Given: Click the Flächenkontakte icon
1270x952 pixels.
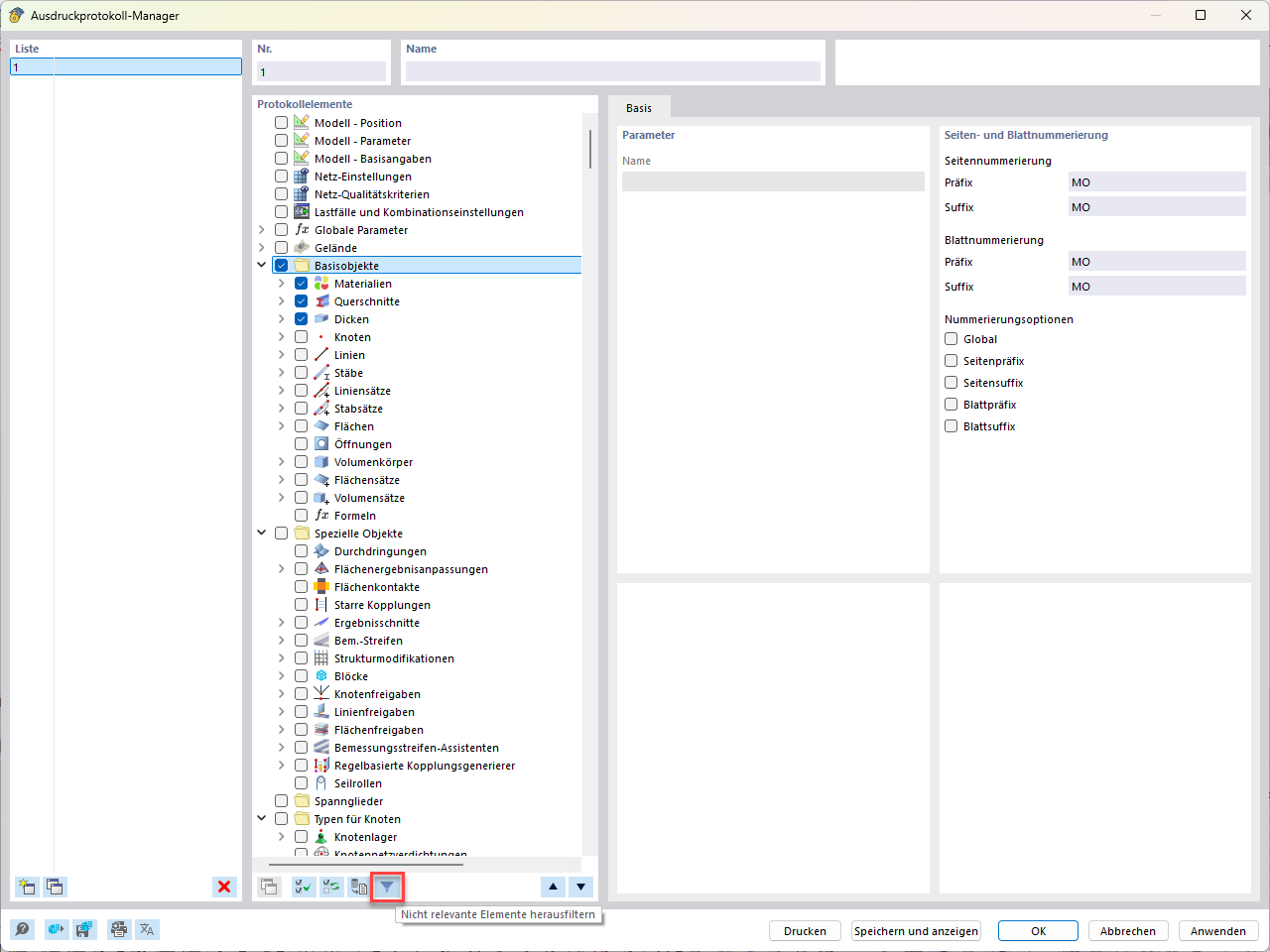Looking at the screenshot, I should [x=321, y=587].
